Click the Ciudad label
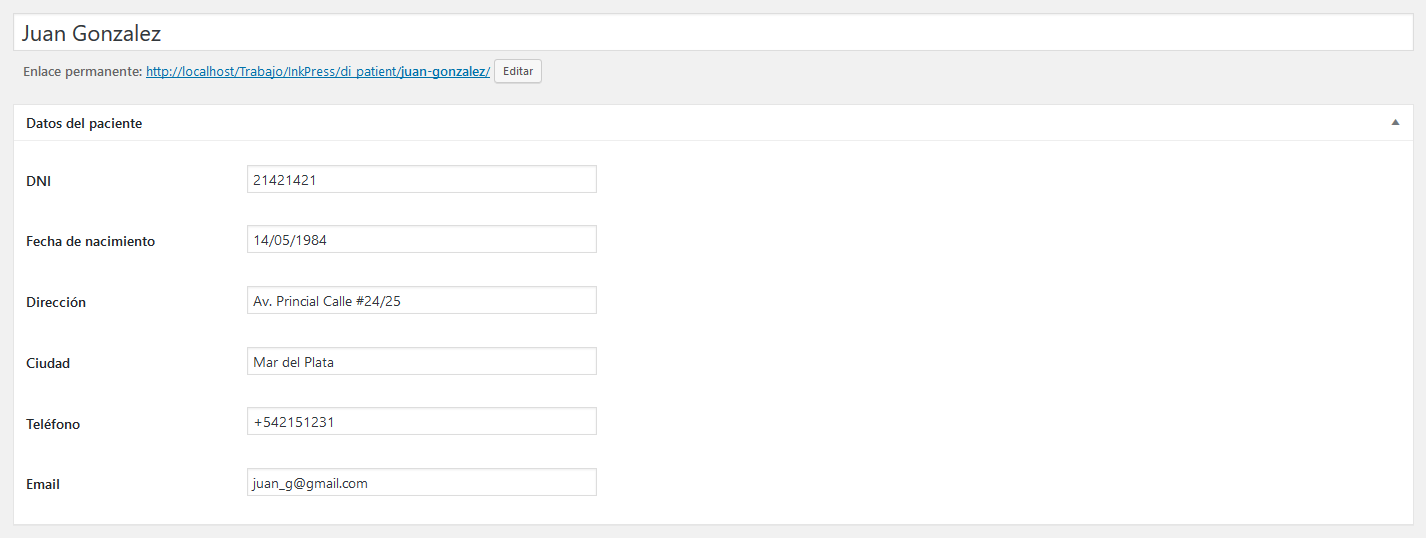Screen dimensions: 1426x538 [48, 363]
